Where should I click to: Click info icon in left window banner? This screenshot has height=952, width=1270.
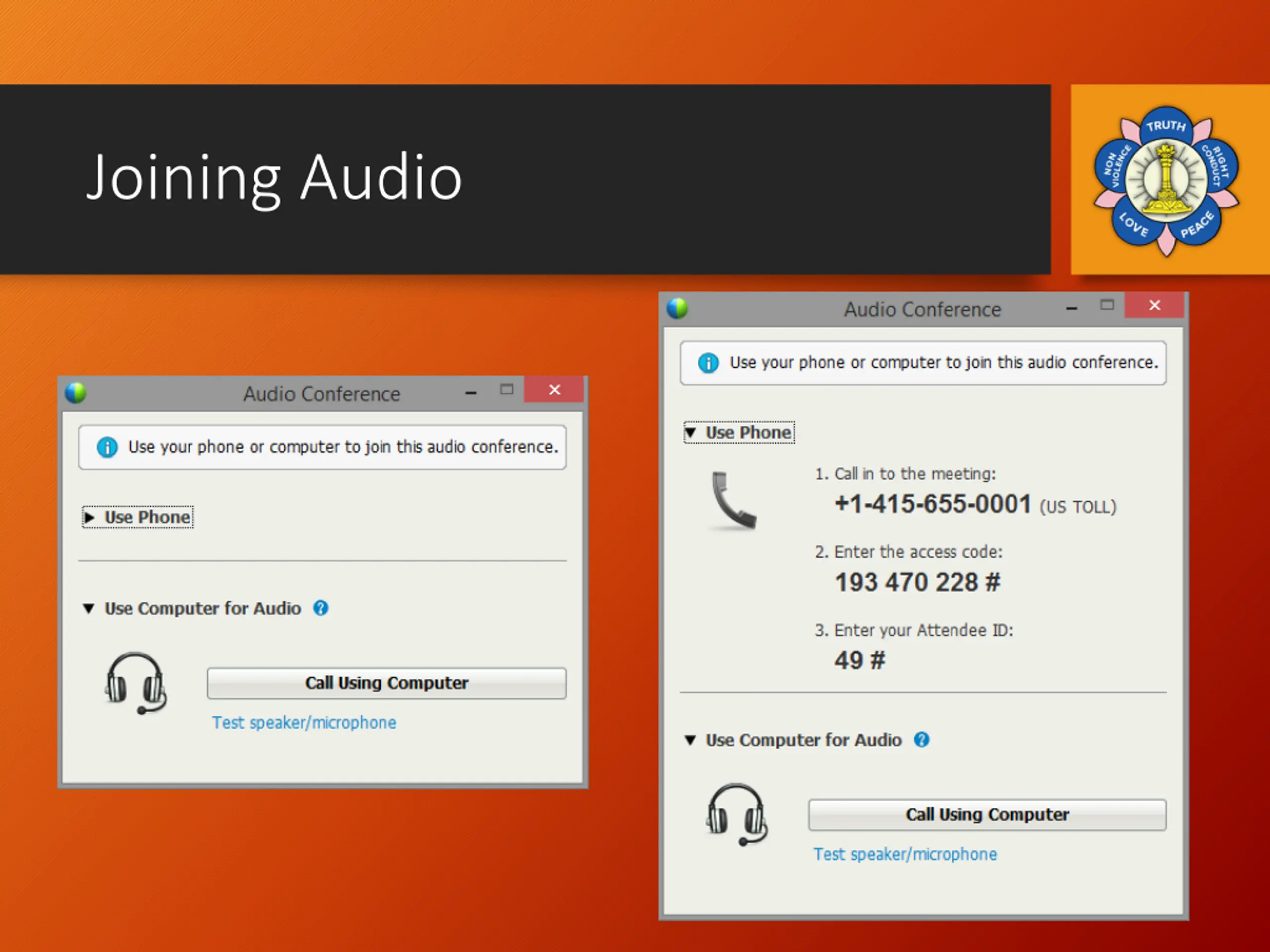pos(107,447)
